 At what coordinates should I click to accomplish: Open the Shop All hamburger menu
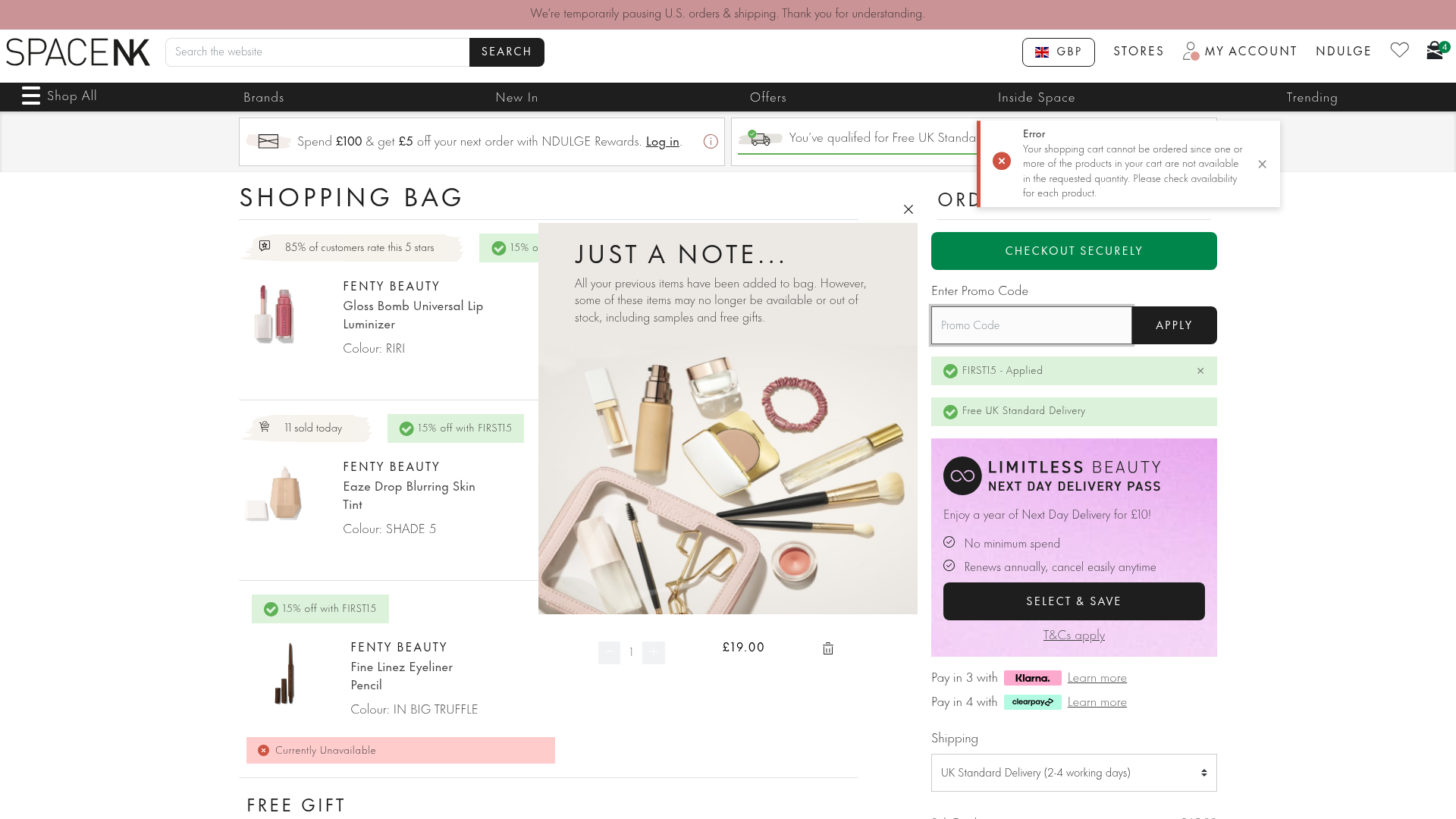31,96
